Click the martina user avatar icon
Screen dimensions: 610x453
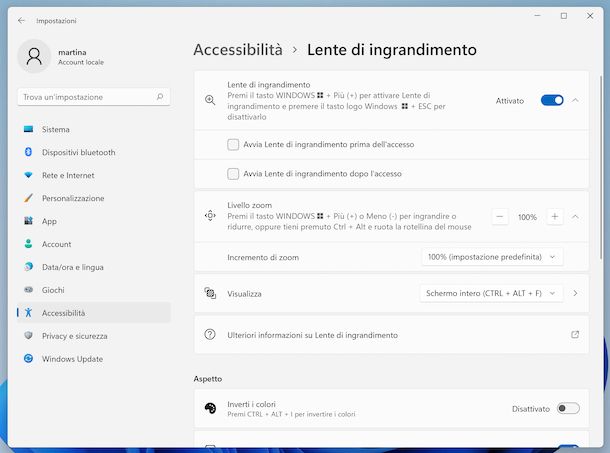pos(34,56)
